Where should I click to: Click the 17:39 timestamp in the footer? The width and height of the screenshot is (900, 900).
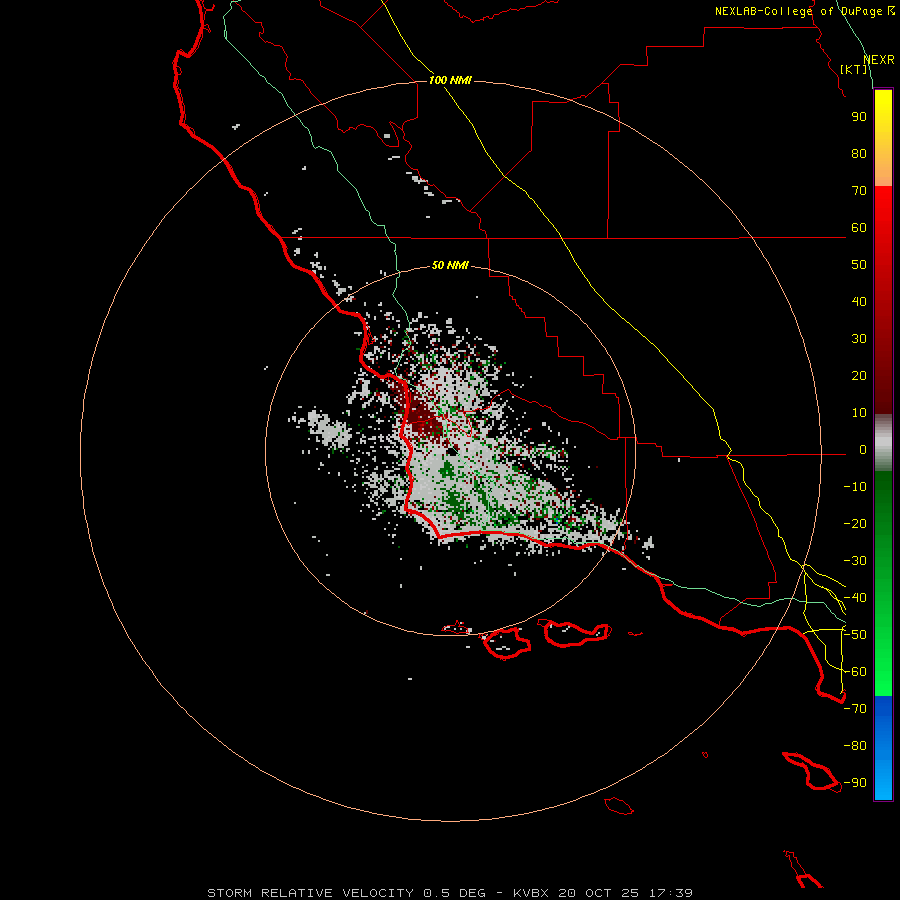coord(671,893)
